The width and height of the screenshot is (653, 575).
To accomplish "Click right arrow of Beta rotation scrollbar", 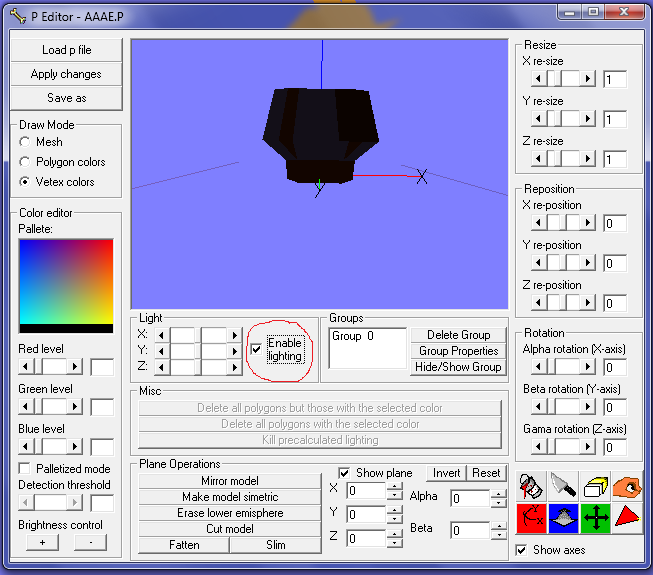I will [588, 407].
